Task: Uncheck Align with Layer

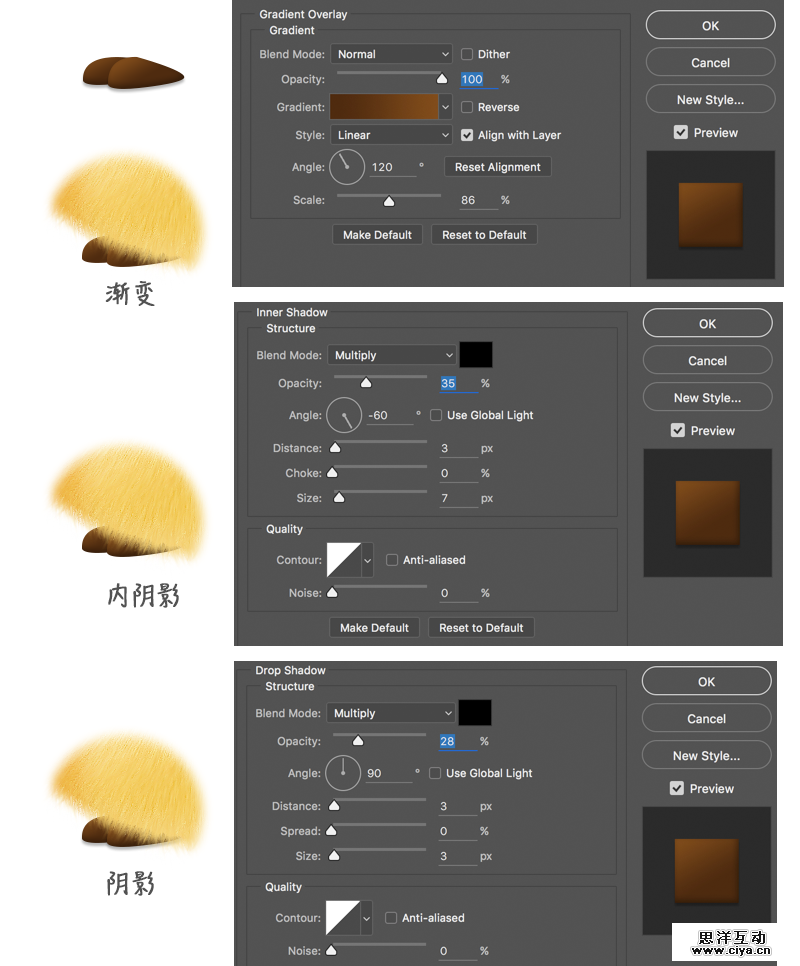Action: (x=467, y=135)
